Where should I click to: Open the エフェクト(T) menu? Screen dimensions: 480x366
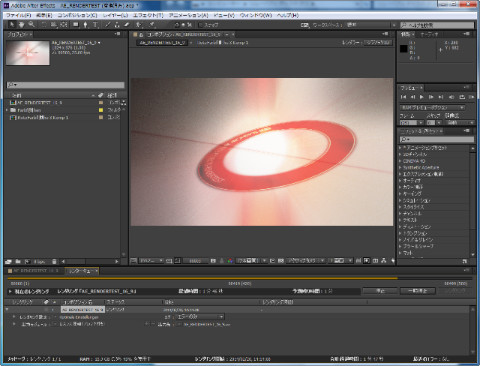click(x=148, y=15)
